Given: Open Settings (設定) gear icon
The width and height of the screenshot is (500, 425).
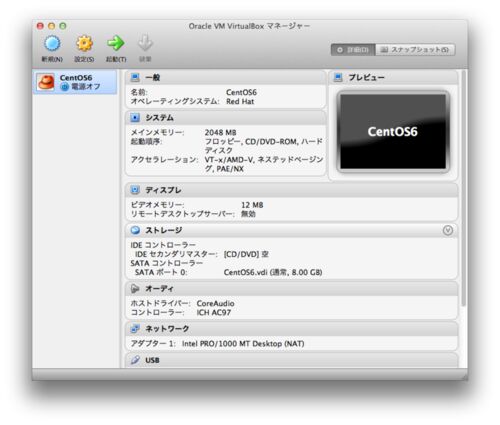Looking at the screenshot, I should click(x=84, y=44).
